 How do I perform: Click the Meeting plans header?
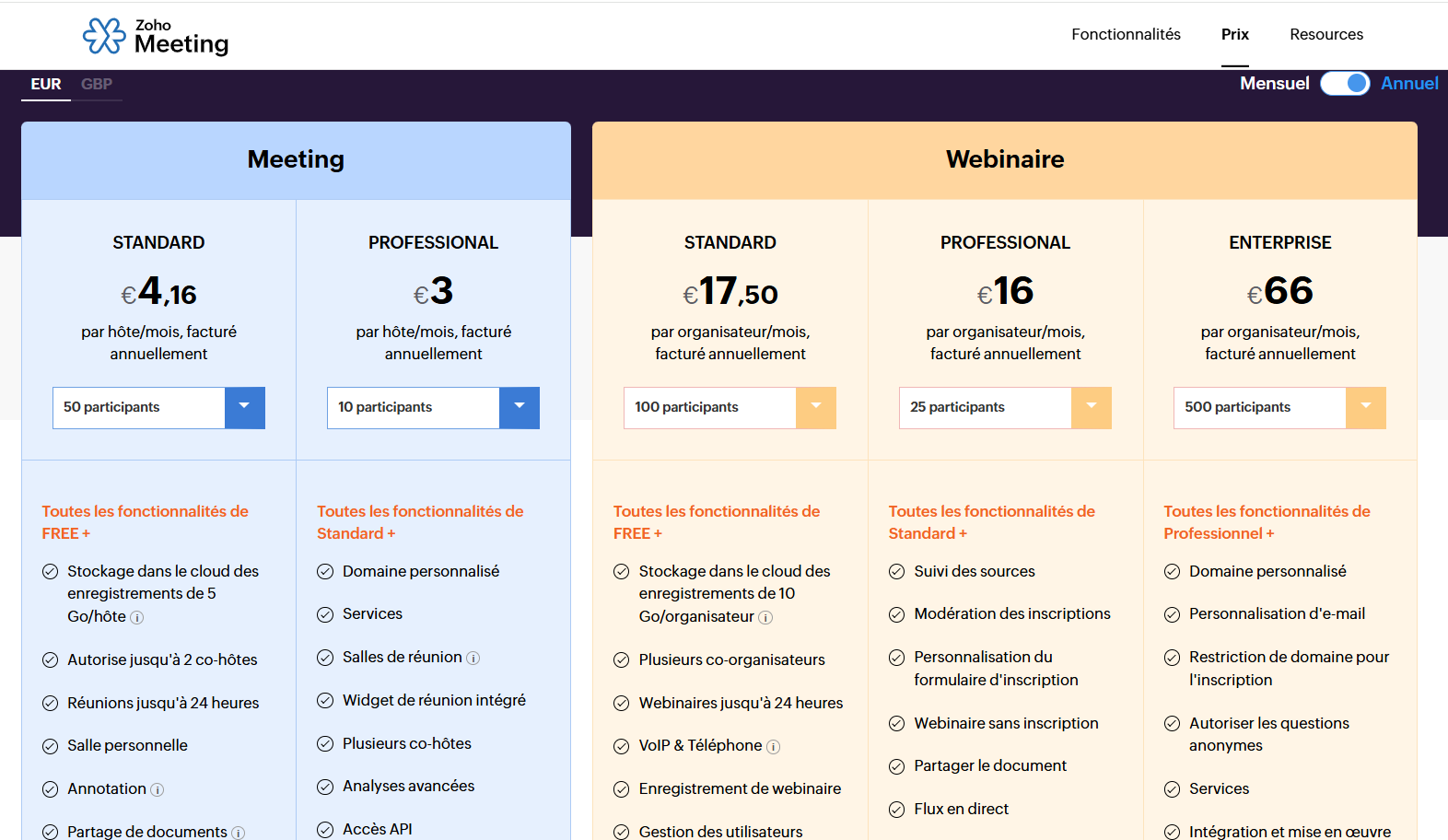[x=296, y=160]
